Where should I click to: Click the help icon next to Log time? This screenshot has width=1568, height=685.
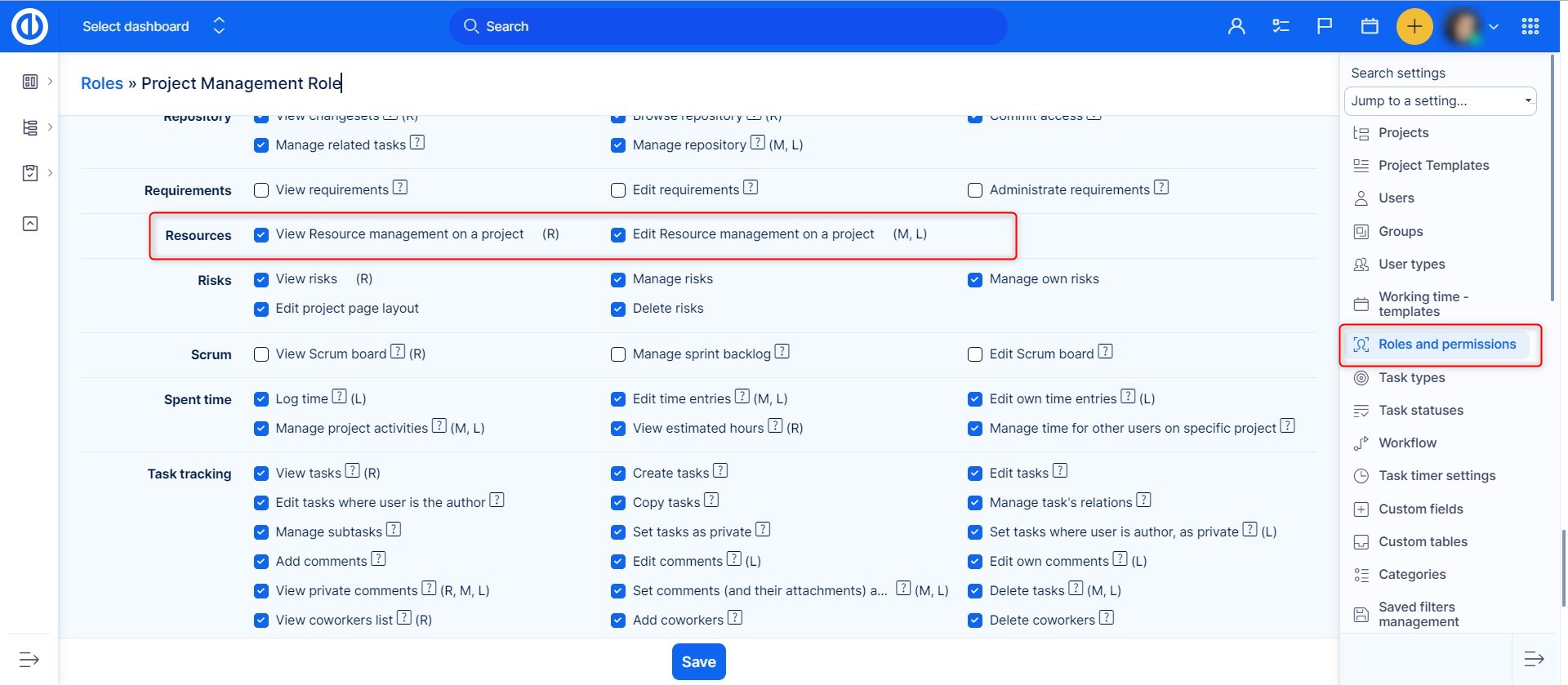click(339, 398)
